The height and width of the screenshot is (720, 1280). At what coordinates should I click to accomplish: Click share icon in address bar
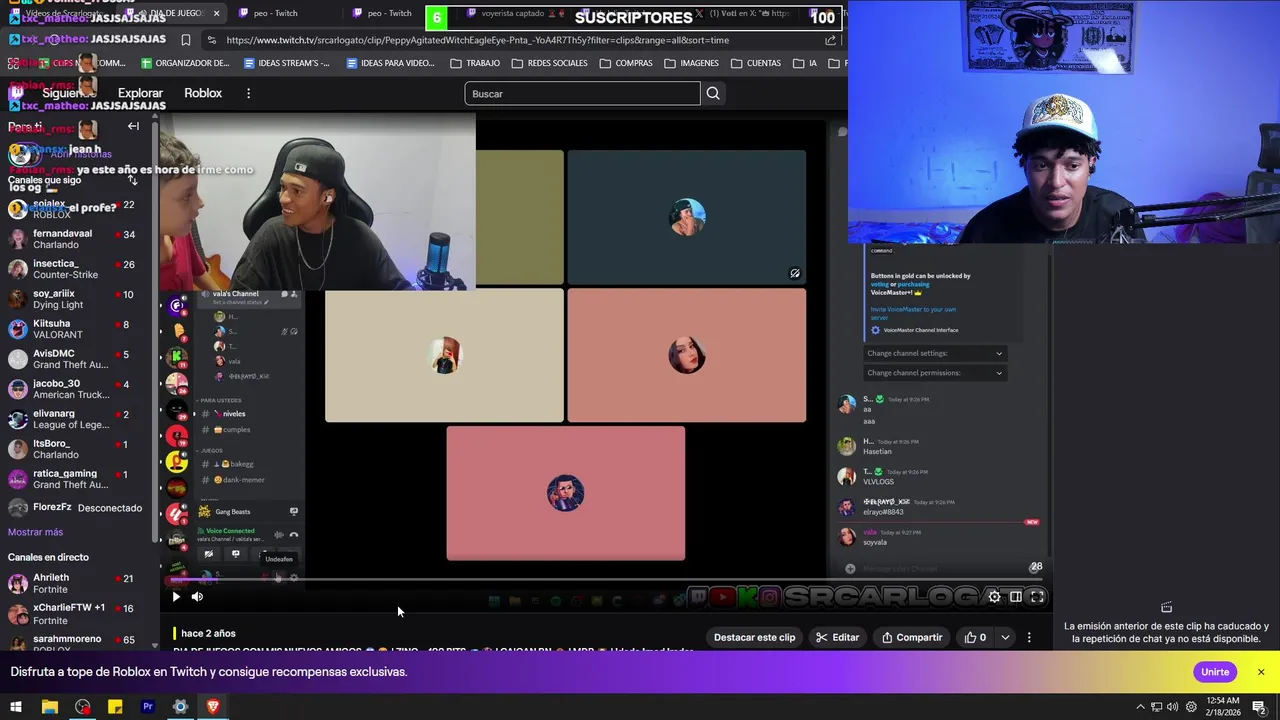click(830, 40)
